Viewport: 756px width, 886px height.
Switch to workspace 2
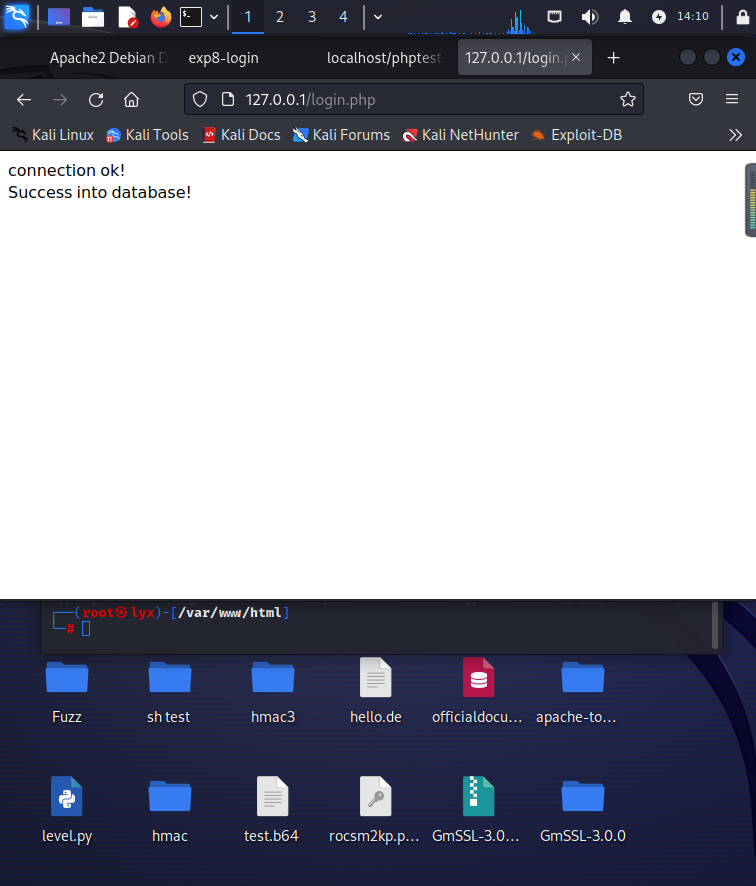click(280, 17)
